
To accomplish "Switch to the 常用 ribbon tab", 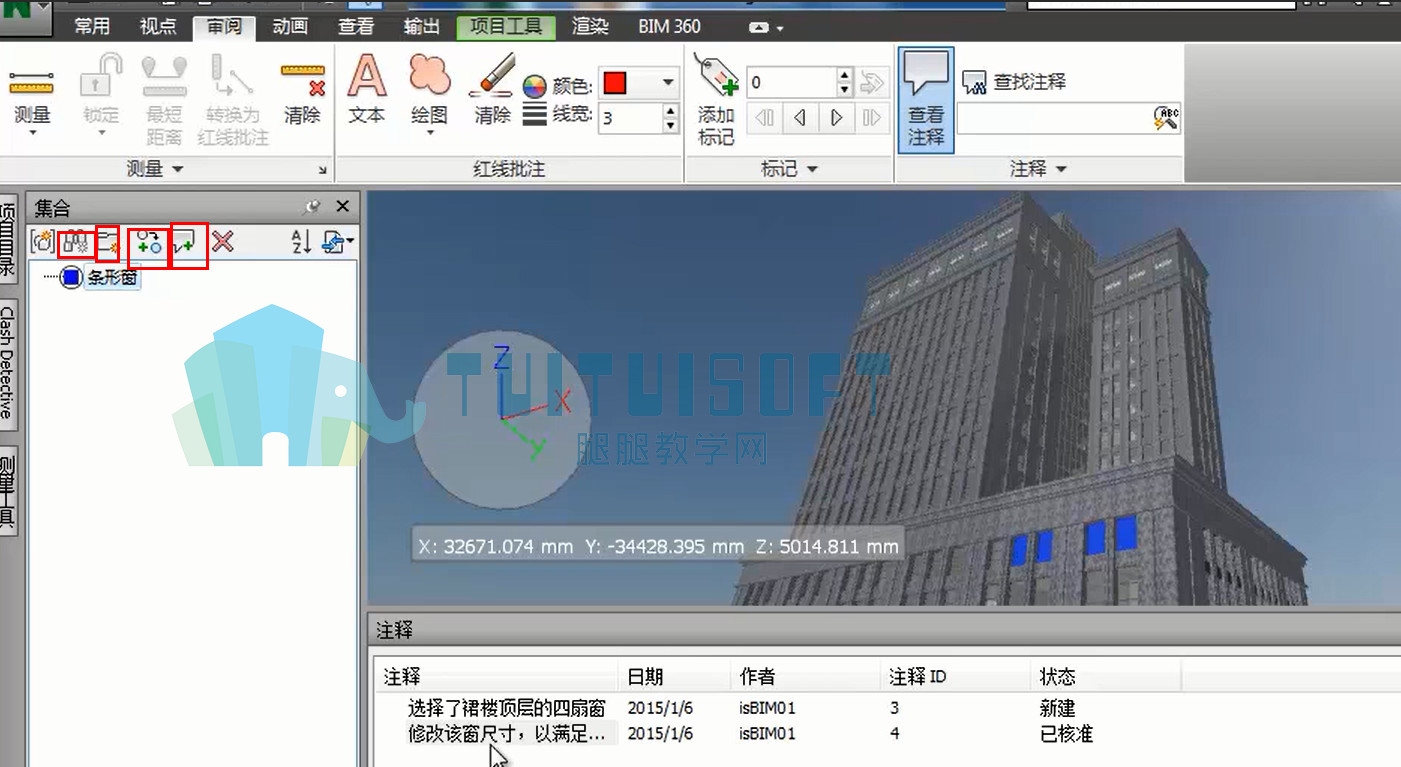I will 92,27.
